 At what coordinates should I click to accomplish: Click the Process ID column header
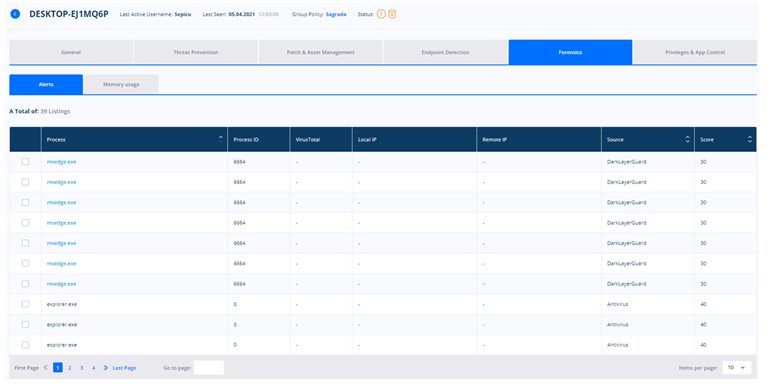point(259,139)
